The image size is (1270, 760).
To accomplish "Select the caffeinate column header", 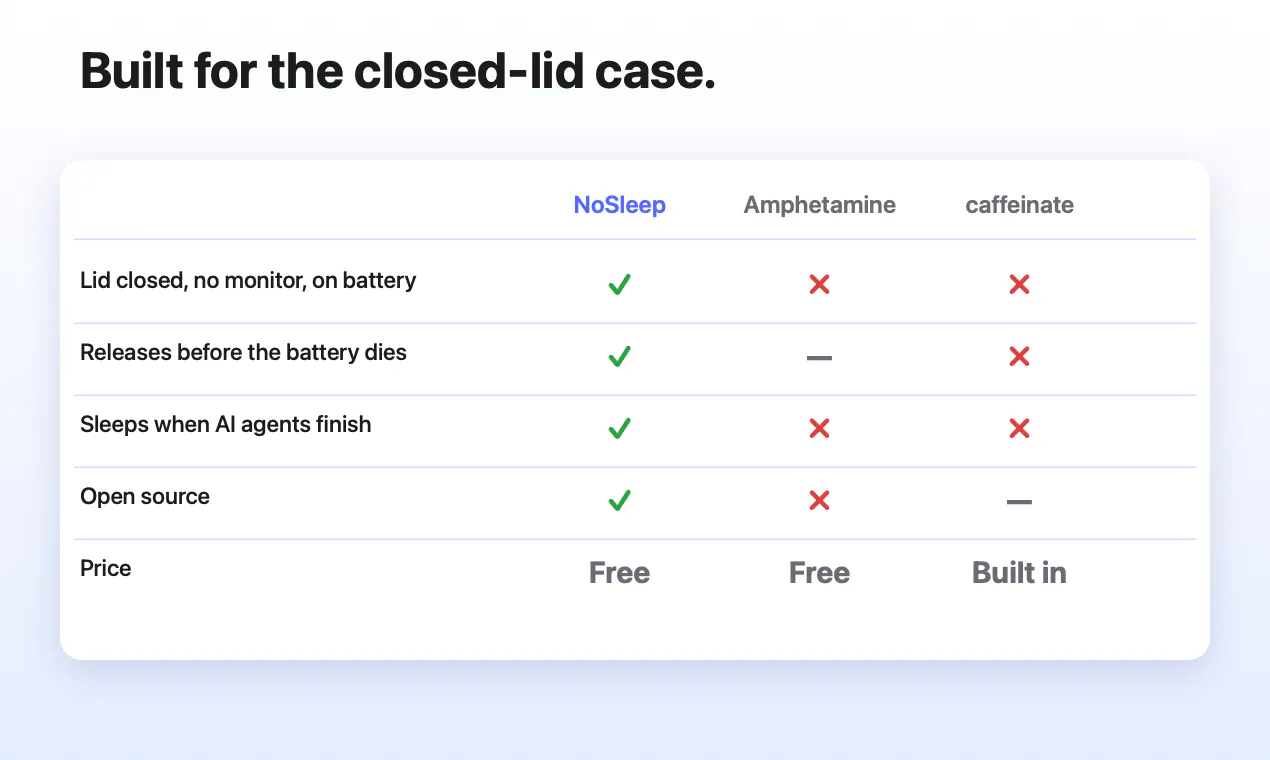I will pyautogui.click(x=1019, y=205).
